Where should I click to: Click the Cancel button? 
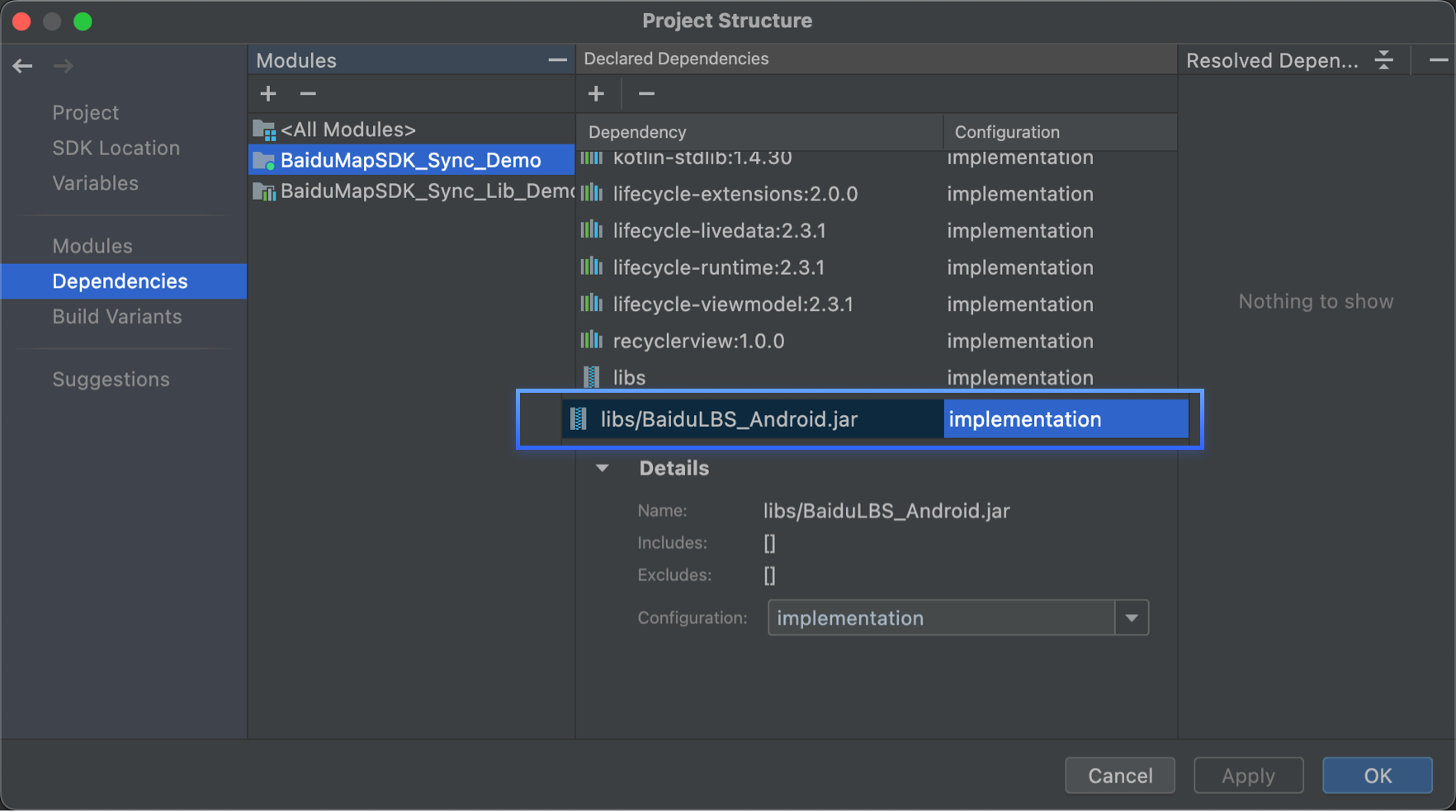click(1119, 776)
